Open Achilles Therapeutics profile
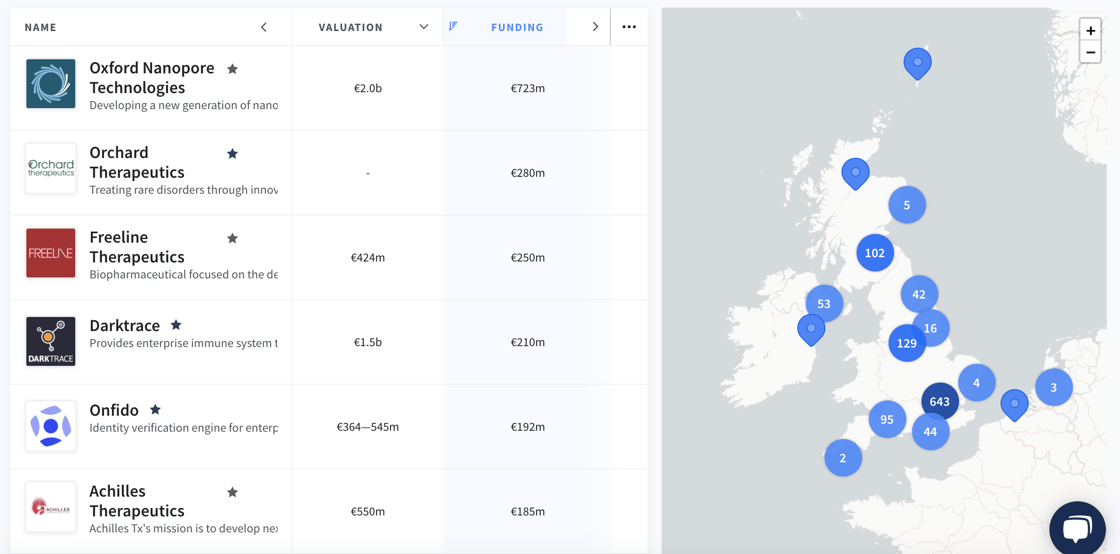The image size is (1120, 554). (x=137, y=501)
